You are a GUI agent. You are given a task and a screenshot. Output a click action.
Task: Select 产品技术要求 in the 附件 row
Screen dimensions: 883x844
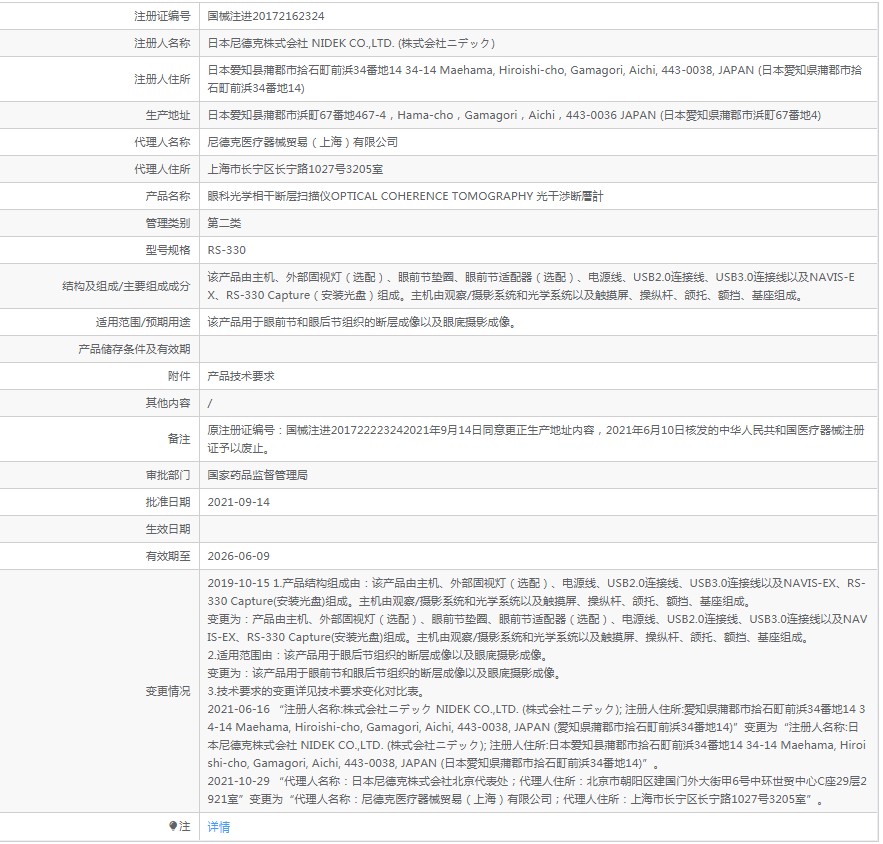coord(241,376)
